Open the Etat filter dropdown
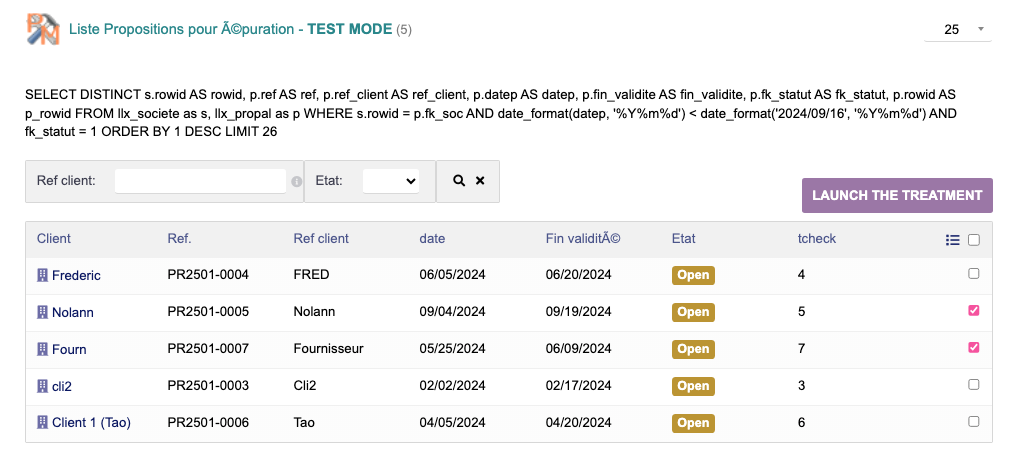Viewport: 1010px width, 456px height. coord(391,181)
